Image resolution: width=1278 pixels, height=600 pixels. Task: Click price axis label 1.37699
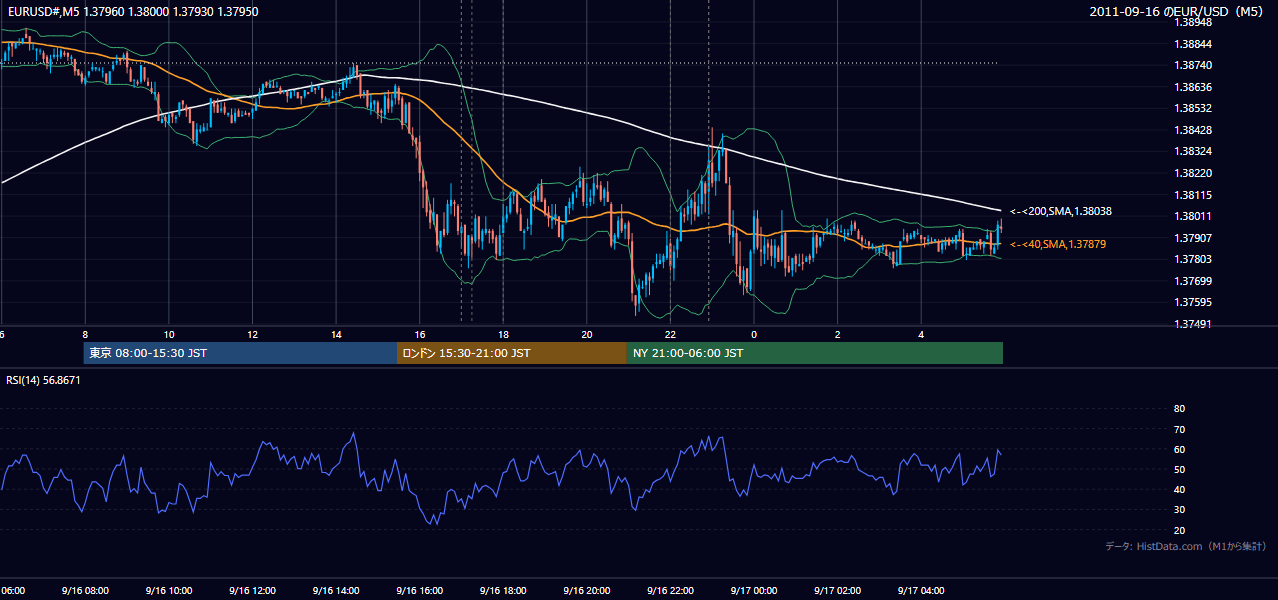coord(1195,281)
